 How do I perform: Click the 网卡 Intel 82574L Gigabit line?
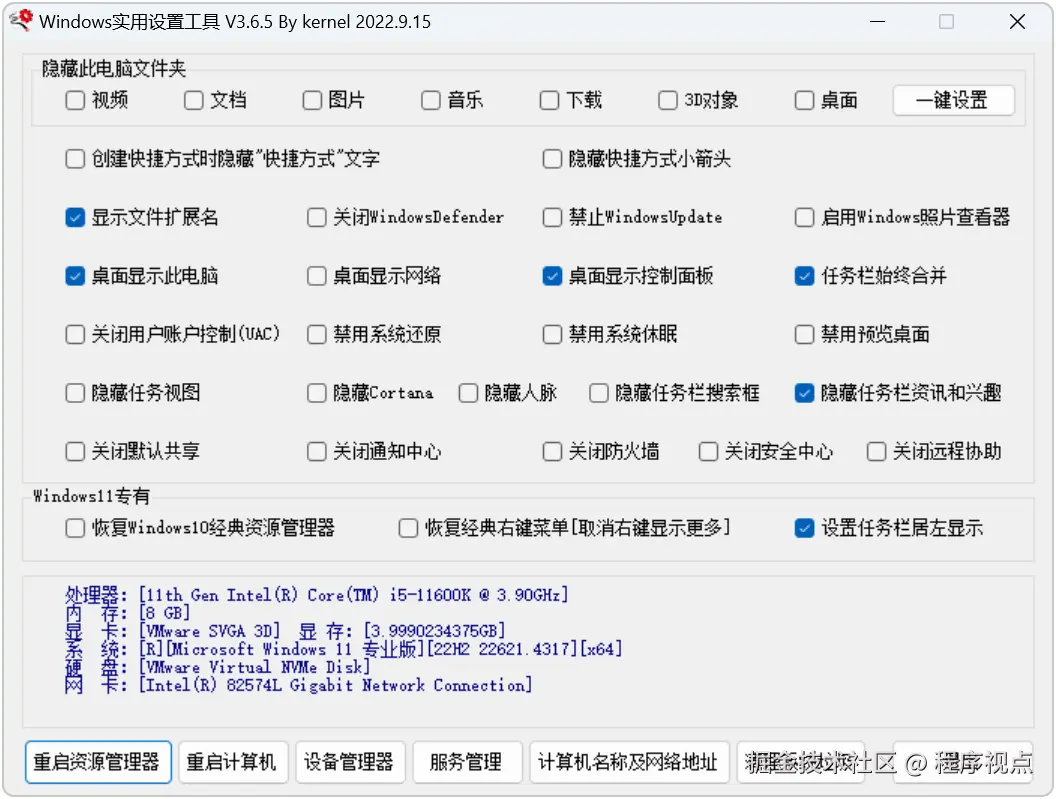pyautogui.click(x=299, y=686)
